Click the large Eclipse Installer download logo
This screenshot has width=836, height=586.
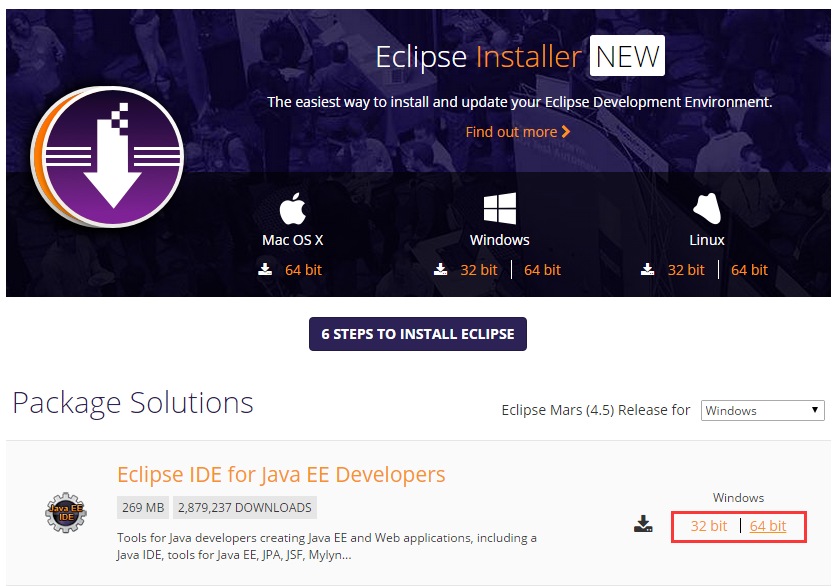tap(108, 157)
